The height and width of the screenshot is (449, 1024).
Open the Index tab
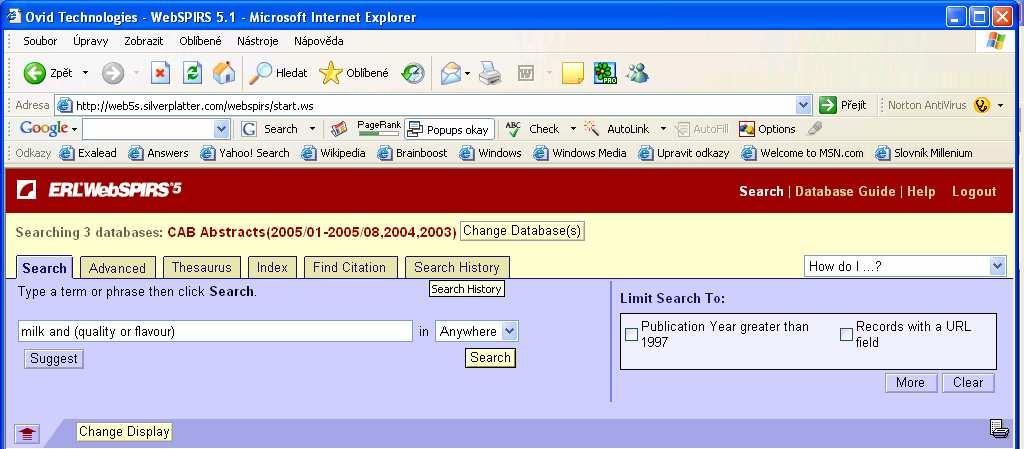click(272, 268)
